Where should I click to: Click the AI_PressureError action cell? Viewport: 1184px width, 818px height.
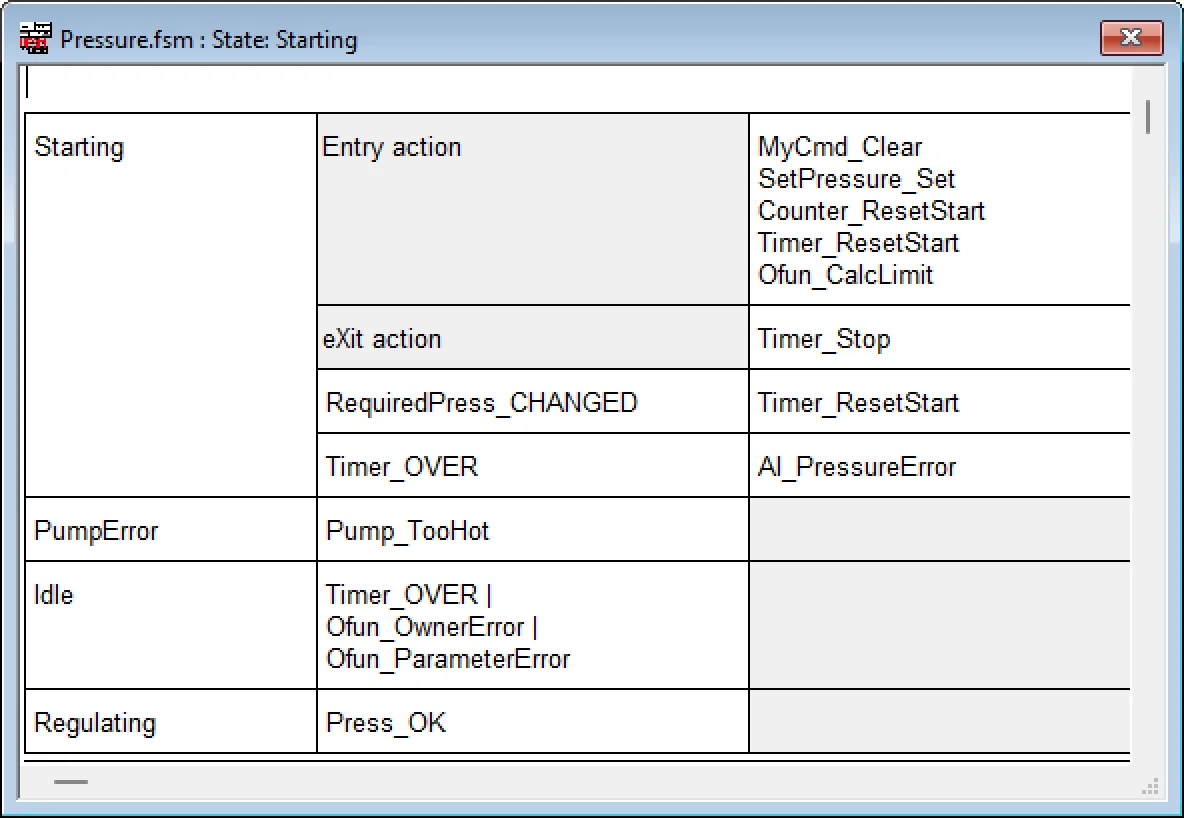point(856,466)
